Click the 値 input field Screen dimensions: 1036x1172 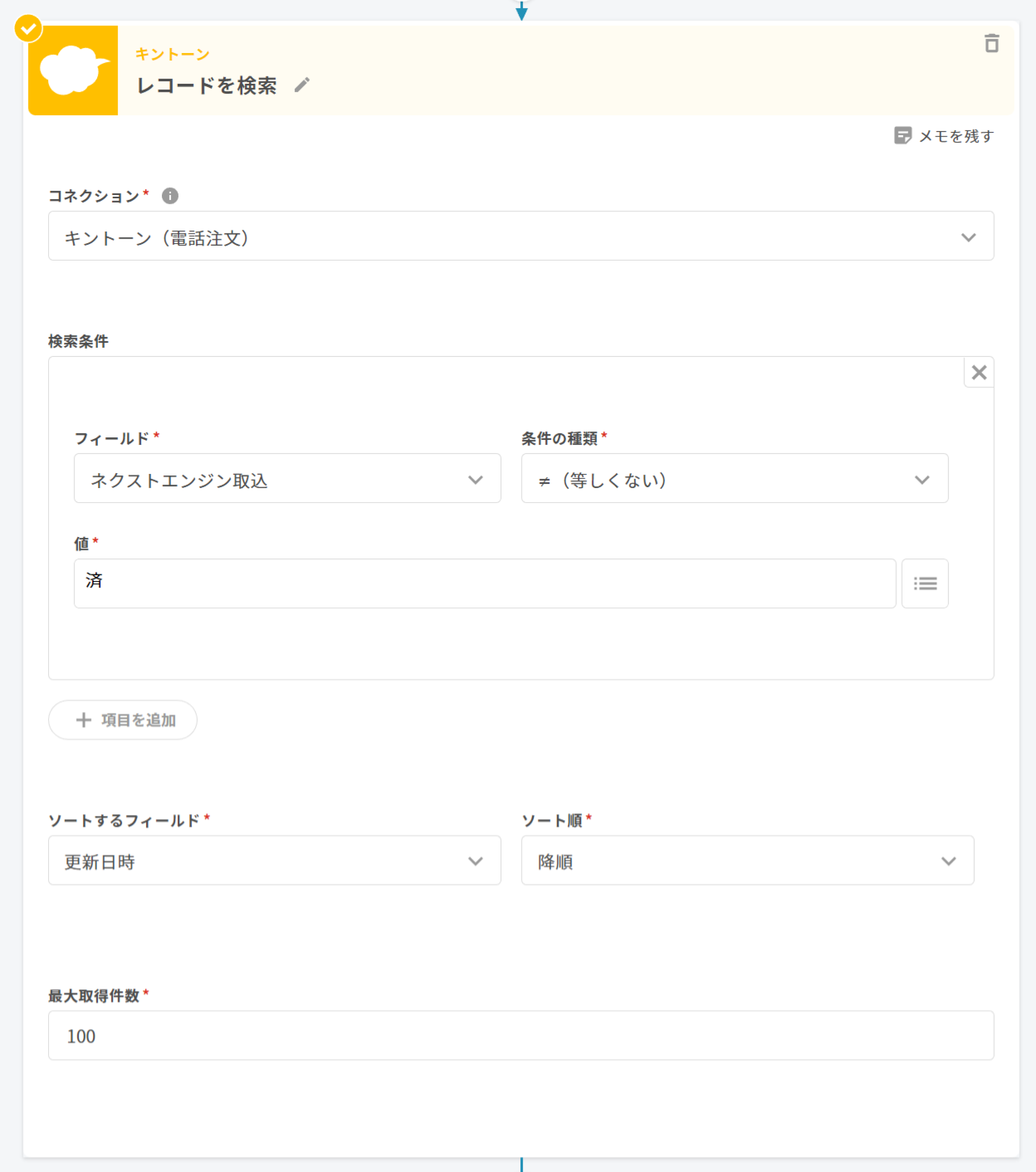pos(484,583)
